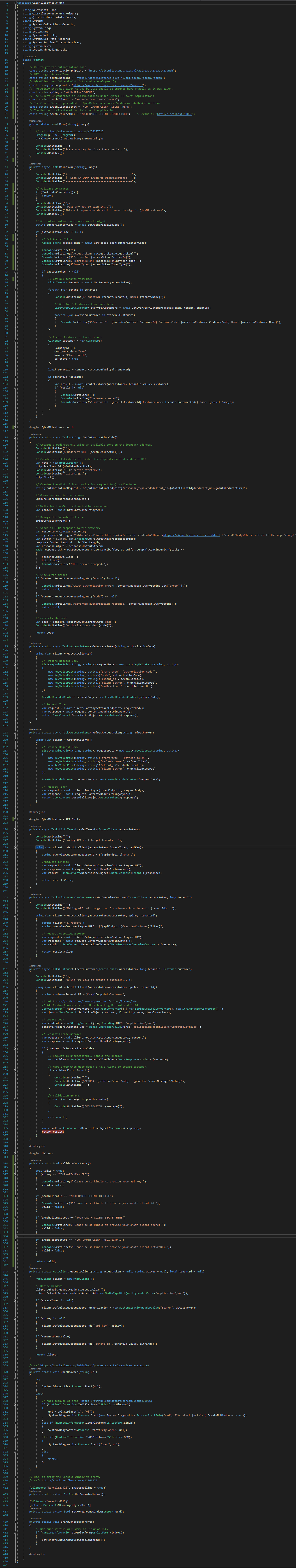
Task: Collapse the MainAsync method
Action: click(x=15, y=166)
